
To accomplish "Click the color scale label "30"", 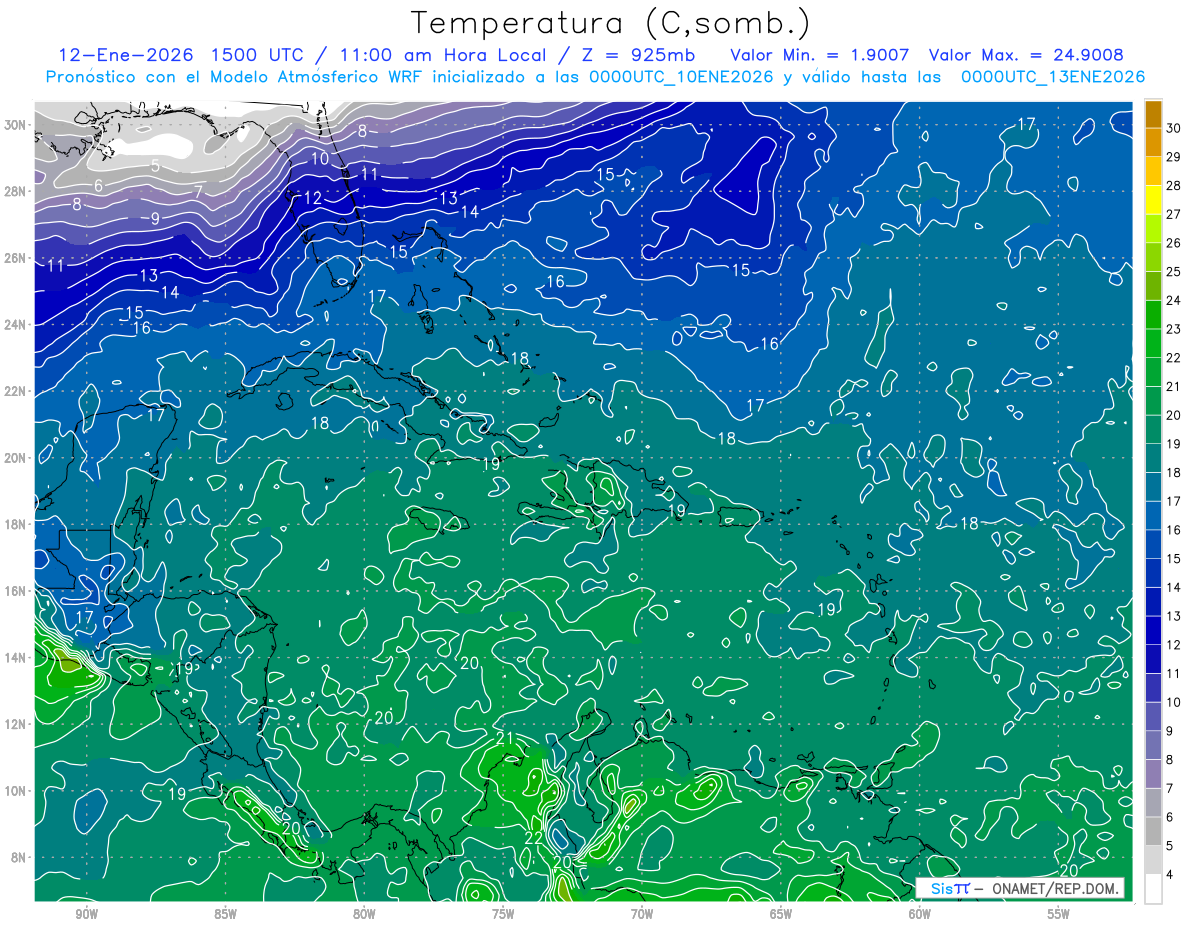I will click(1174, 128).
